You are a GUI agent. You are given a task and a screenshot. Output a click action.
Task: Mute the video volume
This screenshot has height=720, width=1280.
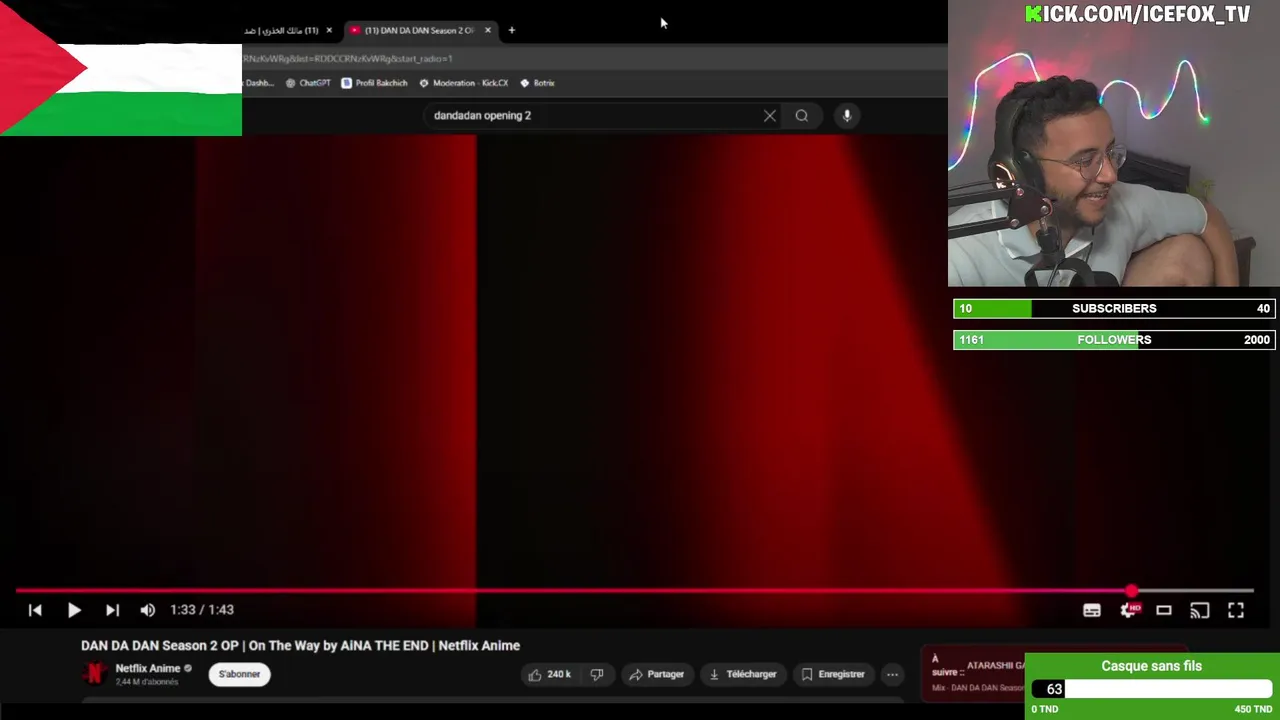click(x=148, y=610)
